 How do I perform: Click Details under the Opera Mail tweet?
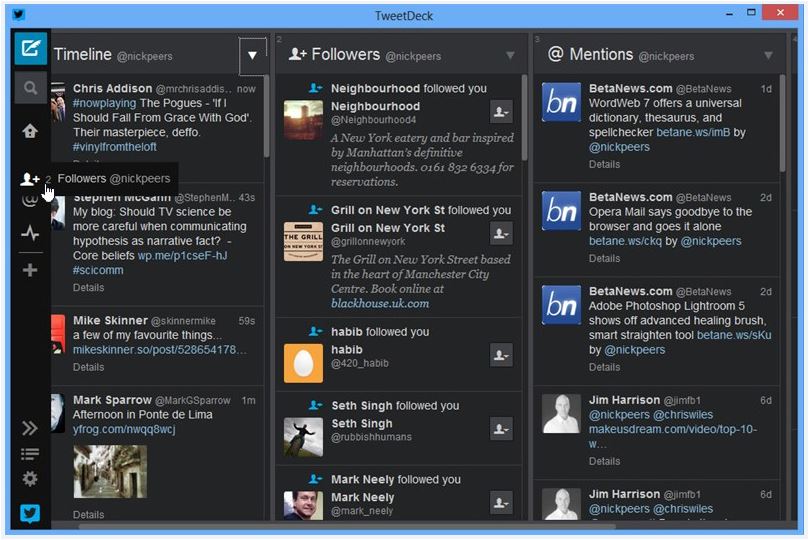[605, 258]
